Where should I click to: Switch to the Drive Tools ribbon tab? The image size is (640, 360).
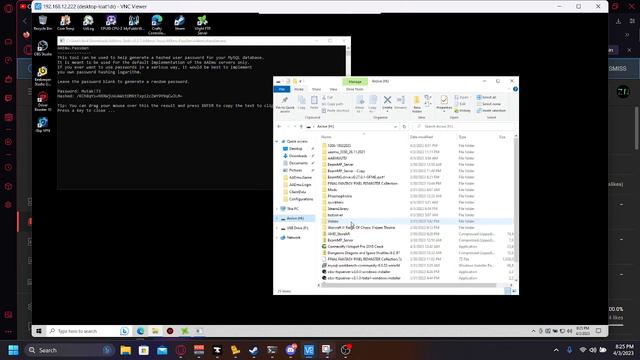click(355, 89)
